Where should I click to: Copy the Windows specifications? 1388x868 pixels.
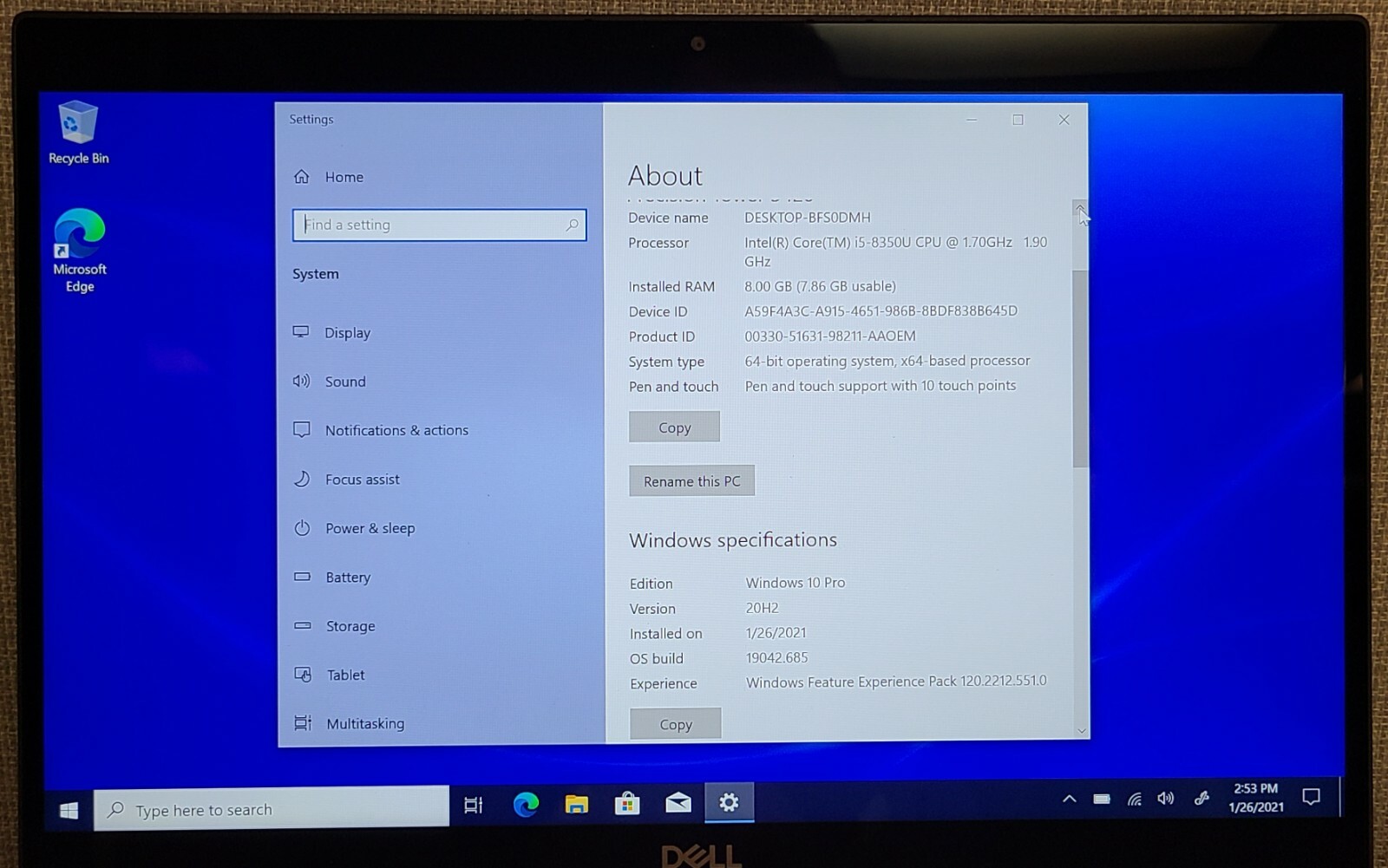click(675, 724)
